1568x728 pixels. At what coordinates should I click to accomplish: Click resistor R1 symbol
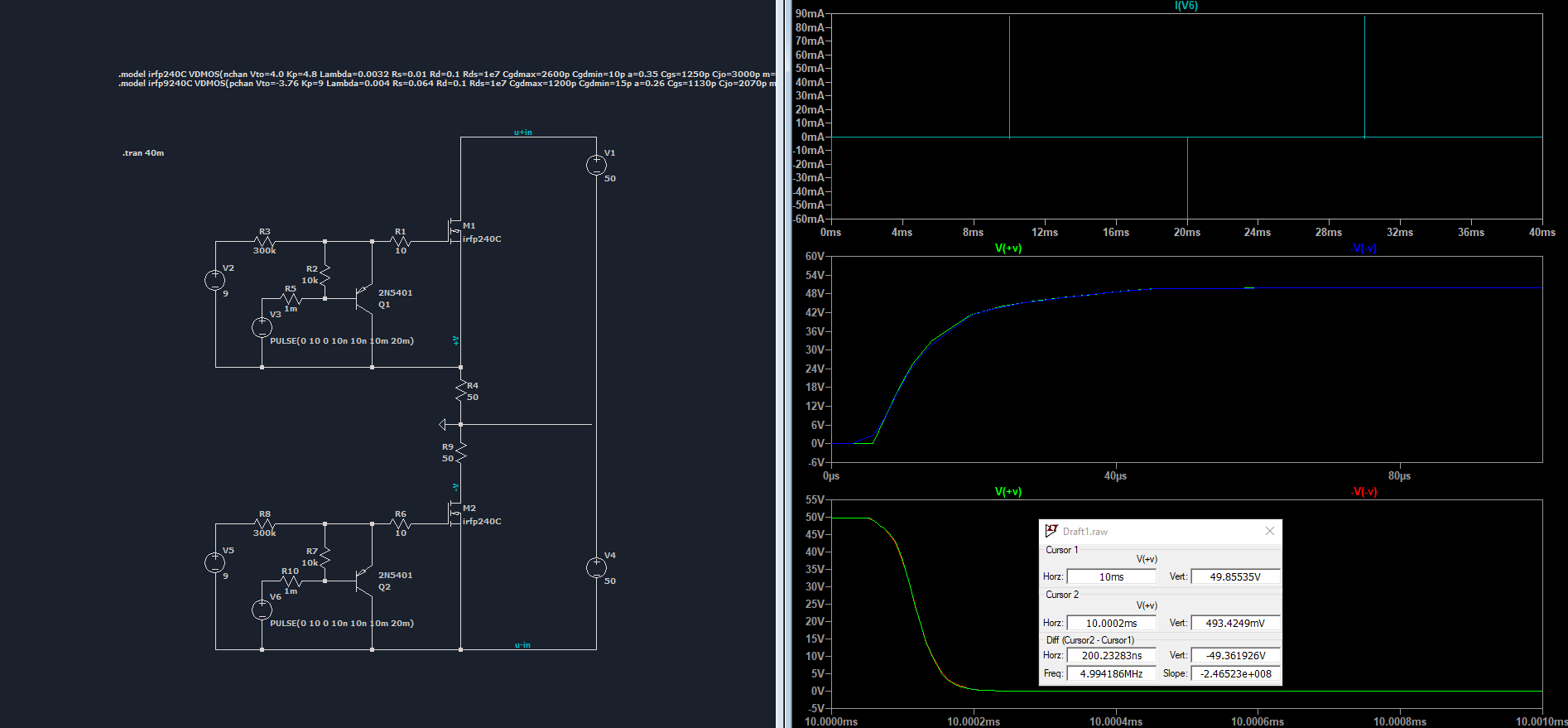point(401,242)
